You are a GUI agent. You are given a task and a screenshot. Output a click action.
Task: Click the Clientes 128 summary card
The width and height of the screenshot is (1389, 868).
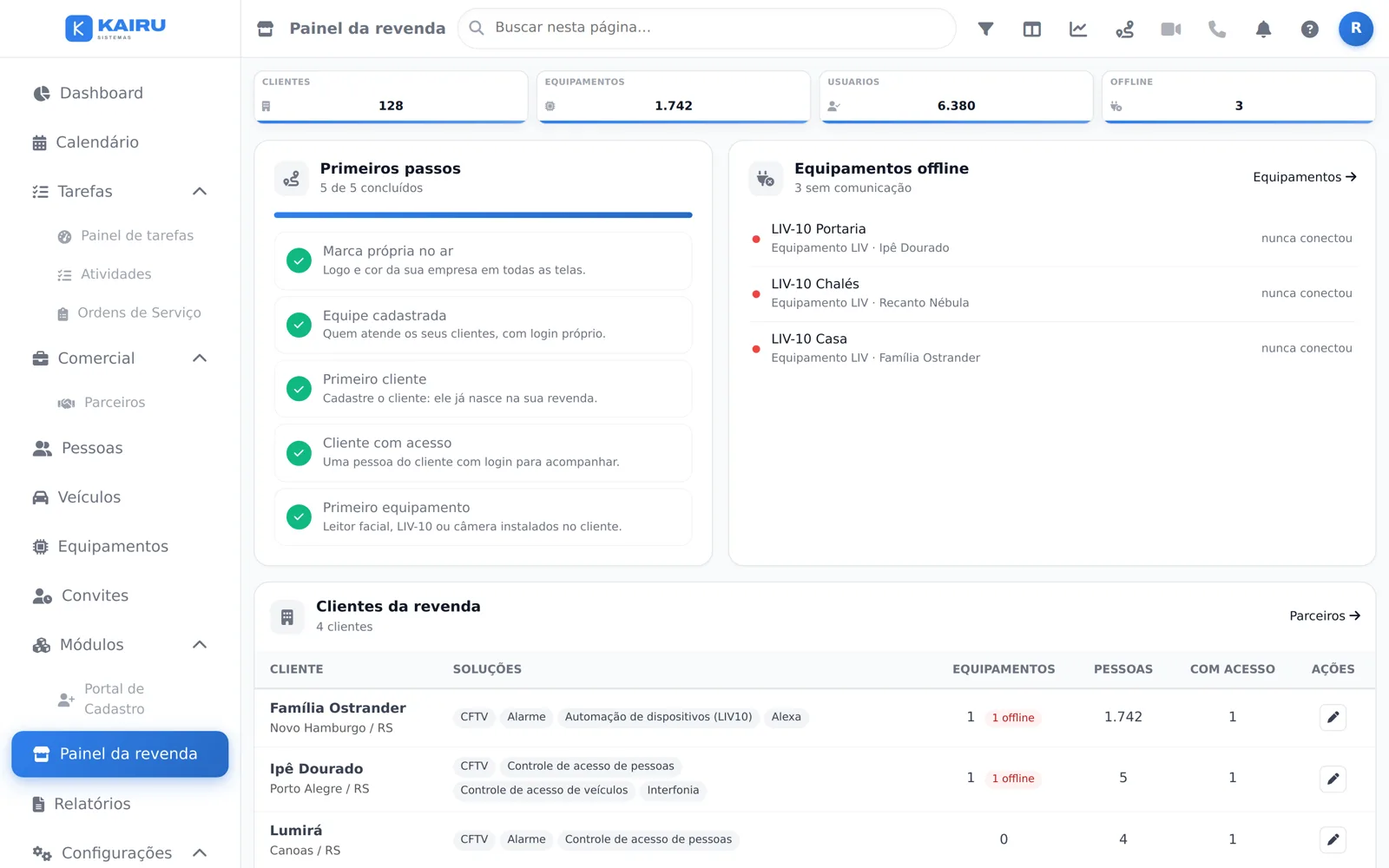[391, 96]
